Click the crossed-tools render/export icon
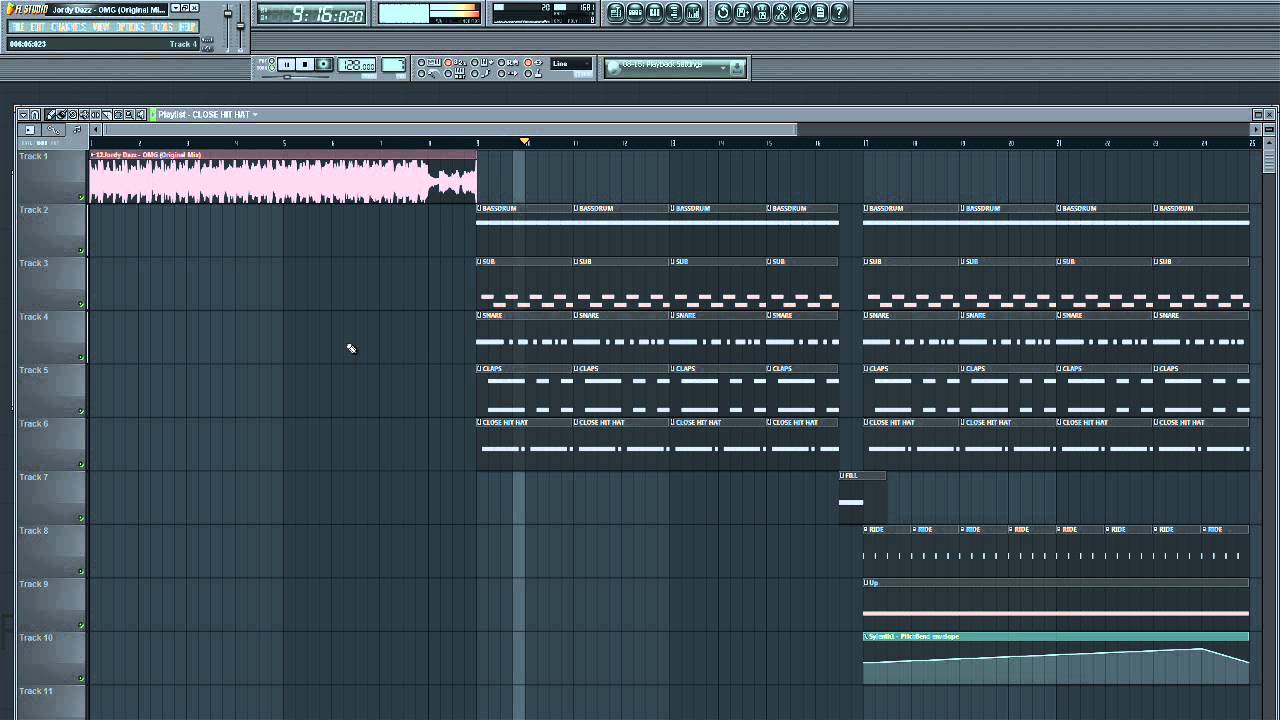This screenshot has width=1280, height=720. (781, 12)
